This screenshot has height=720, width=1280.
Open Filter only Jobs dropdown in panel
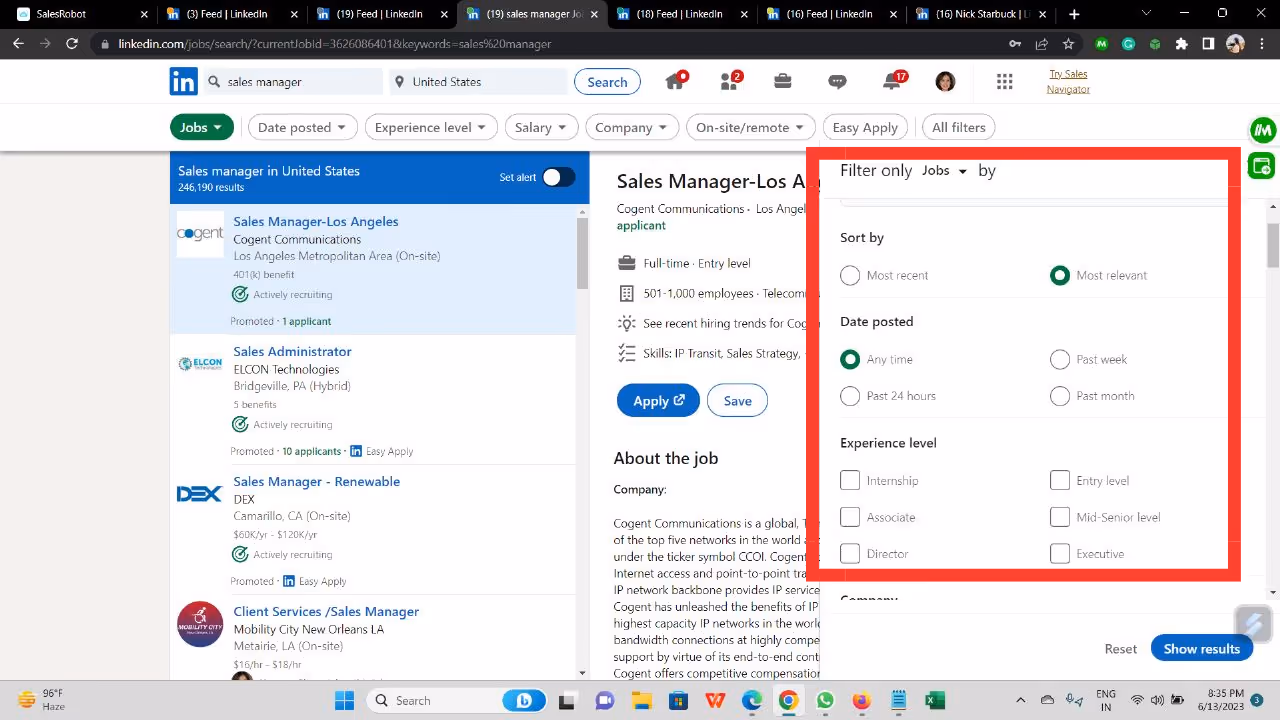944,171
